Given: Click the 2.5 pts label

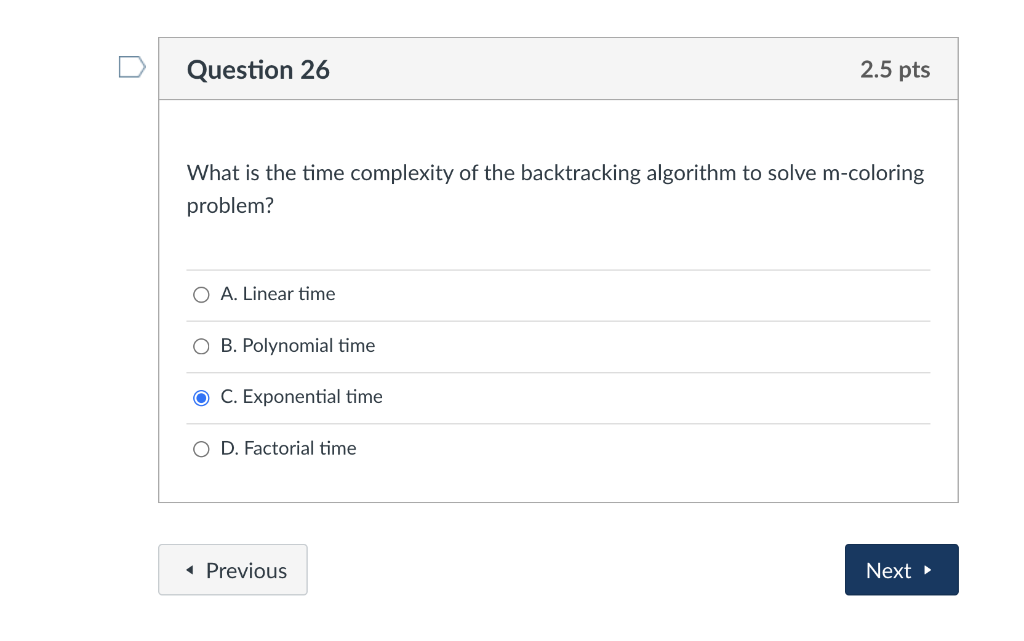Looking at the screenshot, I should pos(894,69).
